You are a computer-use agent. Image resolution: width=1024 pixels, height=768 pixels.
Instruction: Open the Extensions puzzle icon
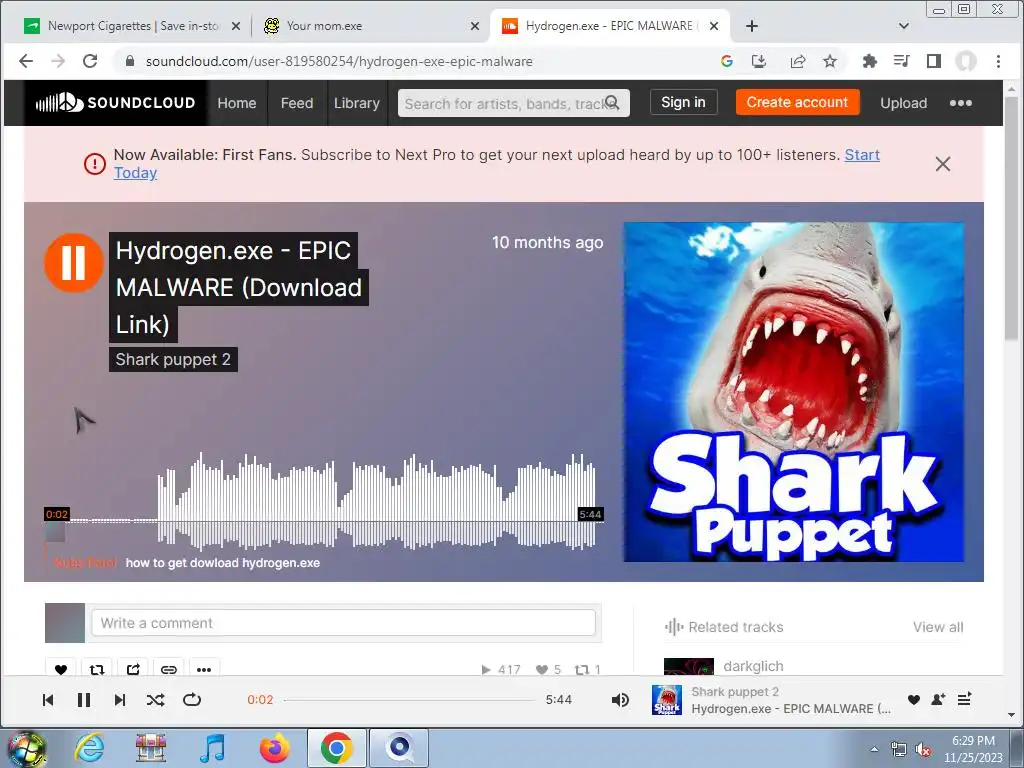click(x=869, y=61)
